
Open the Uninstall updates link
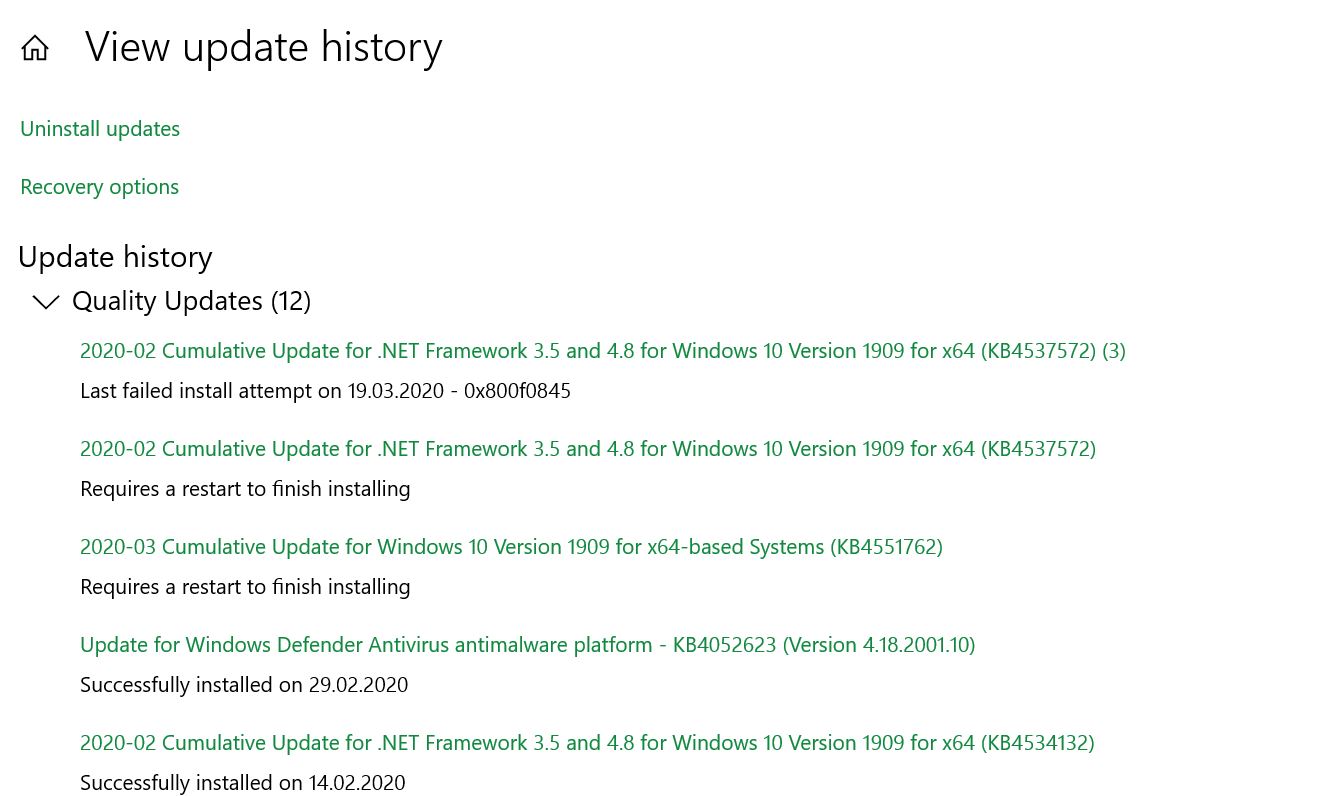point(100,129)
